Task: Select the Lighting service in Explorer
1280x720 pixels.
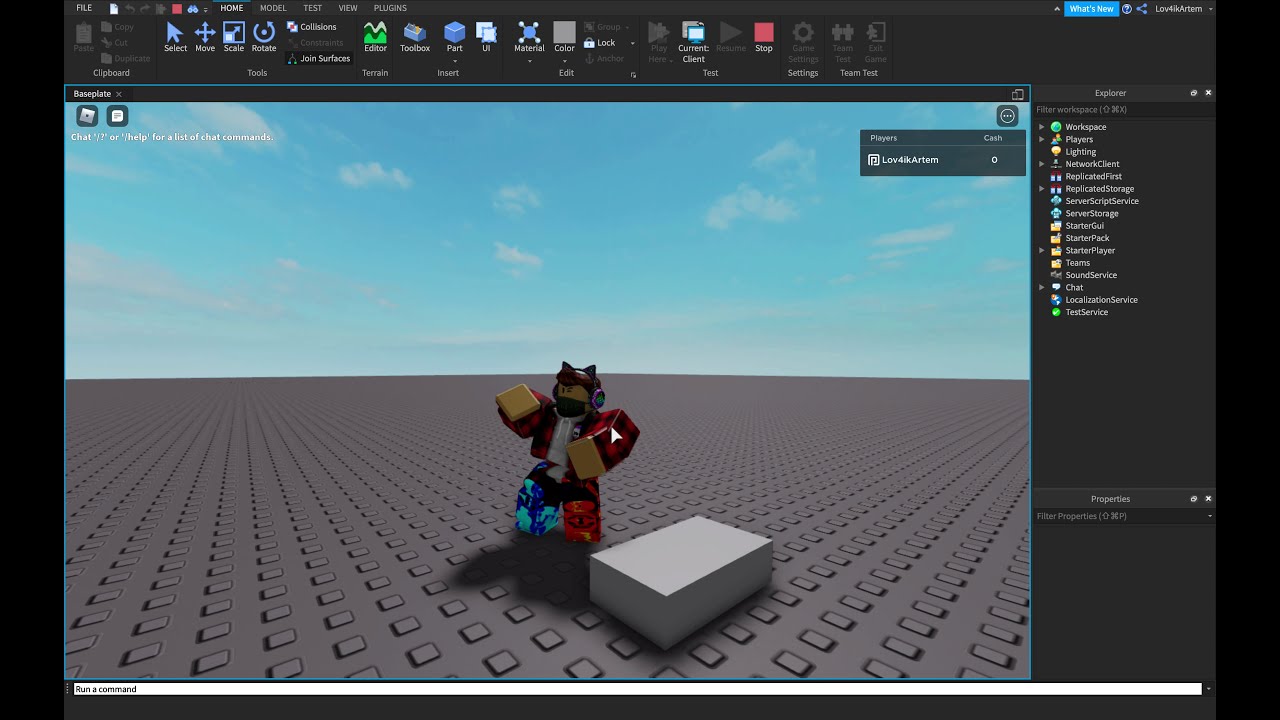Action: point(1080,152)
